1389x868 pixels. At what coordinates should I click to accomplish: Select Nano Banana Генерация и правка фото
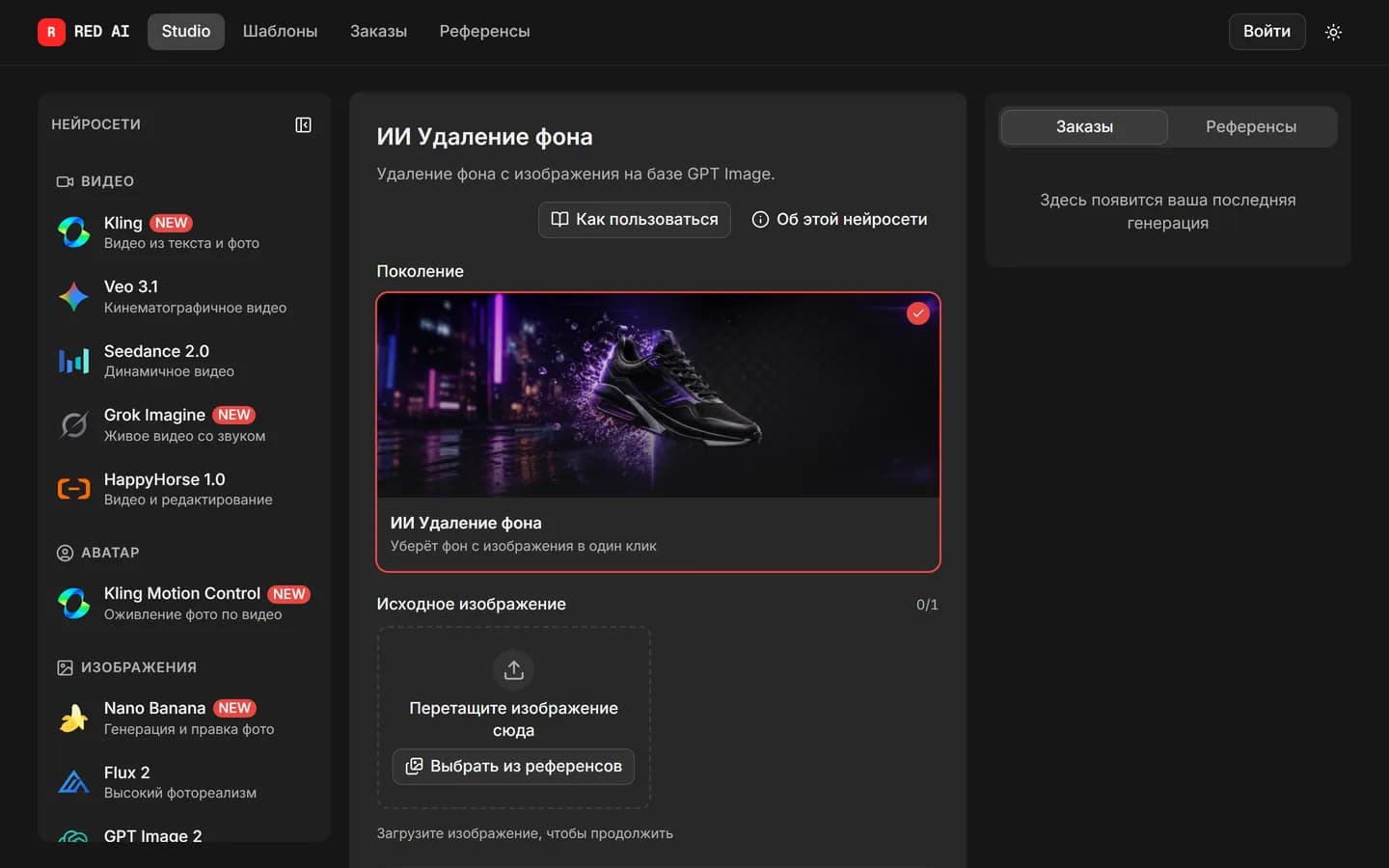coord(183,718)
